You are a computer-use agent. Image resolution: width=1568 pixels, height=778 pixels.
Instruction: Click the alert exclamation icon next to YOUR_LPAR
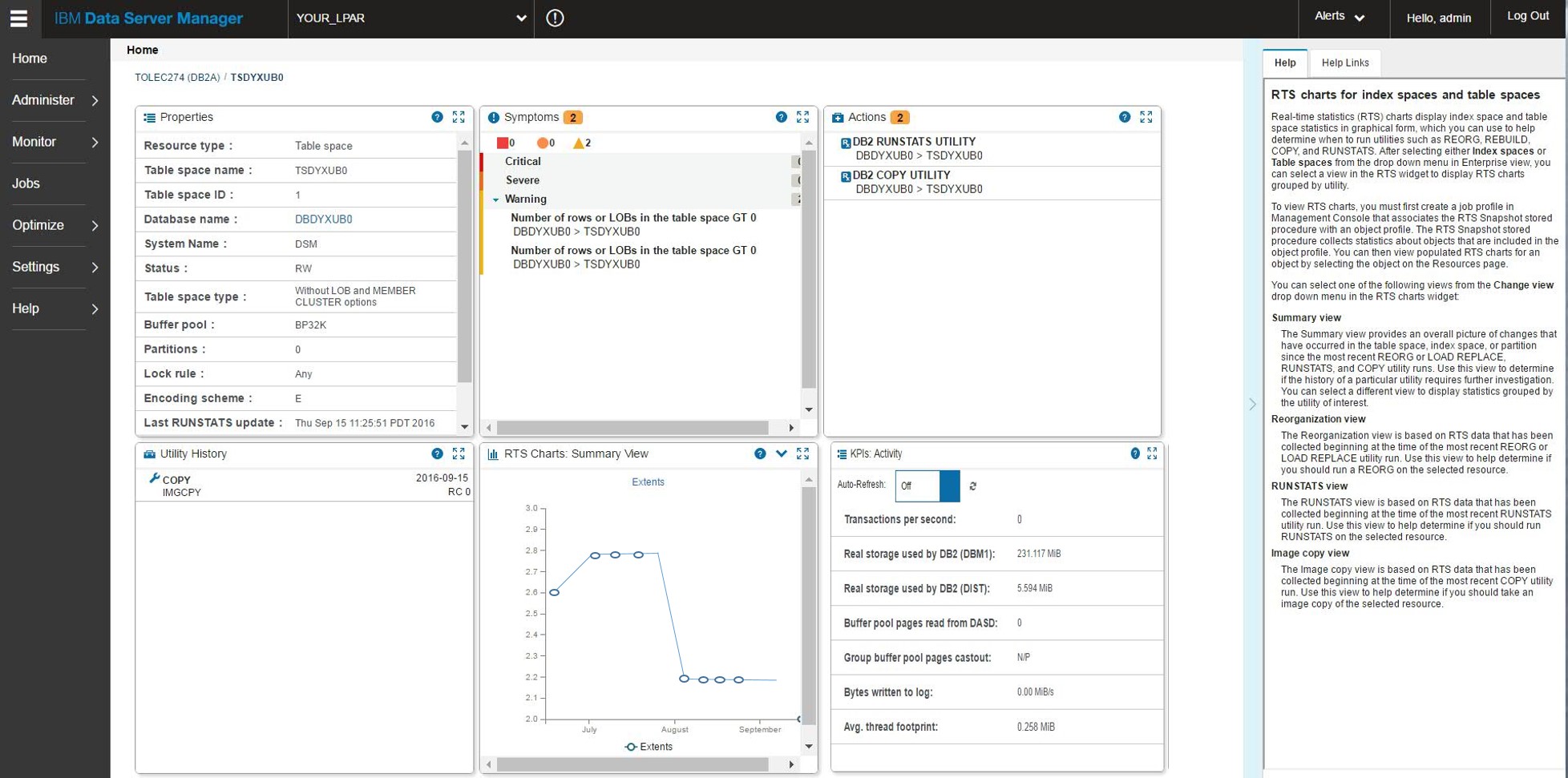point(555,18)
